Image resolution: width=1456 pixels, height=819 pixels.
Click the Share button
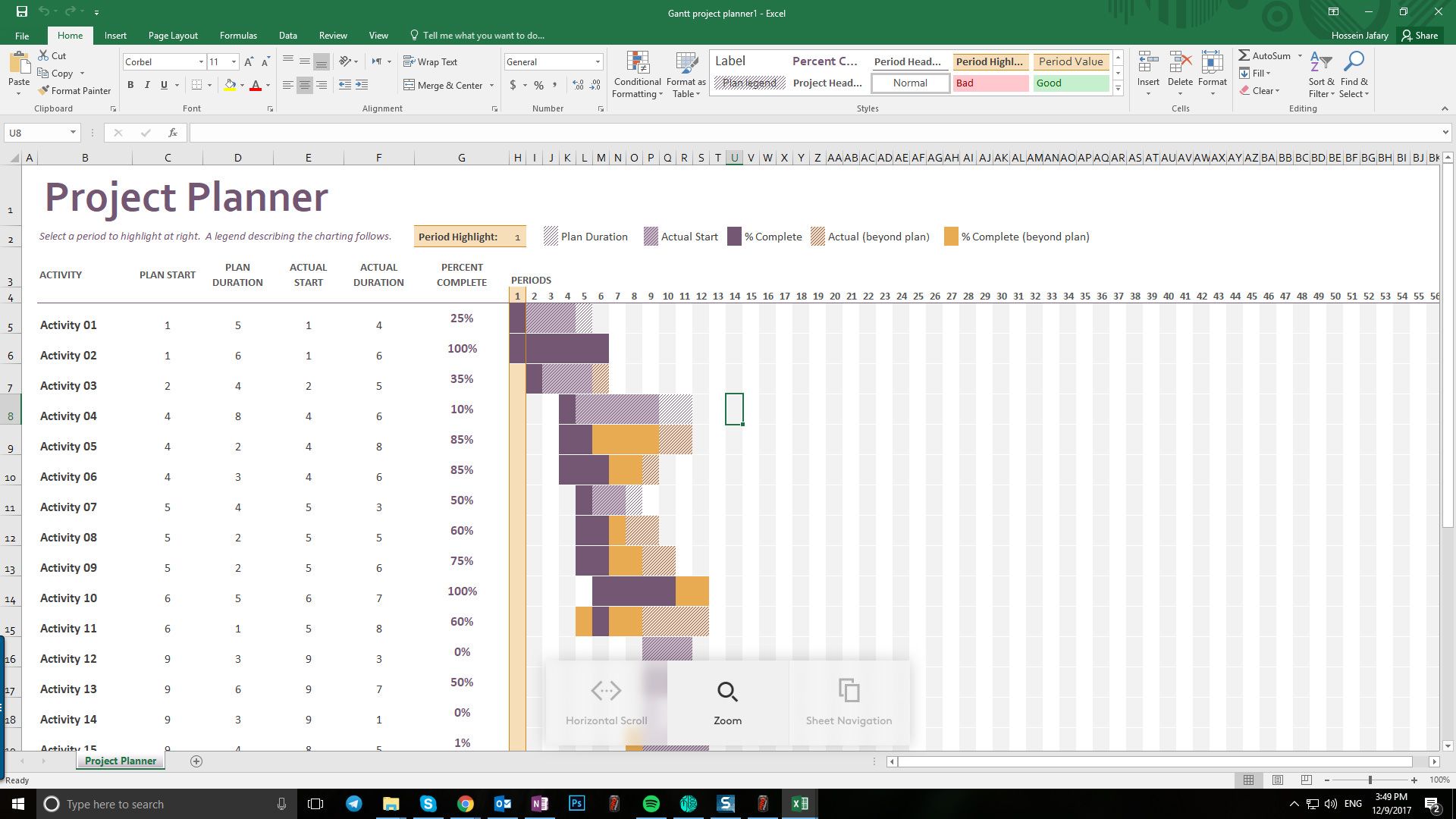tap(1420, 36)
